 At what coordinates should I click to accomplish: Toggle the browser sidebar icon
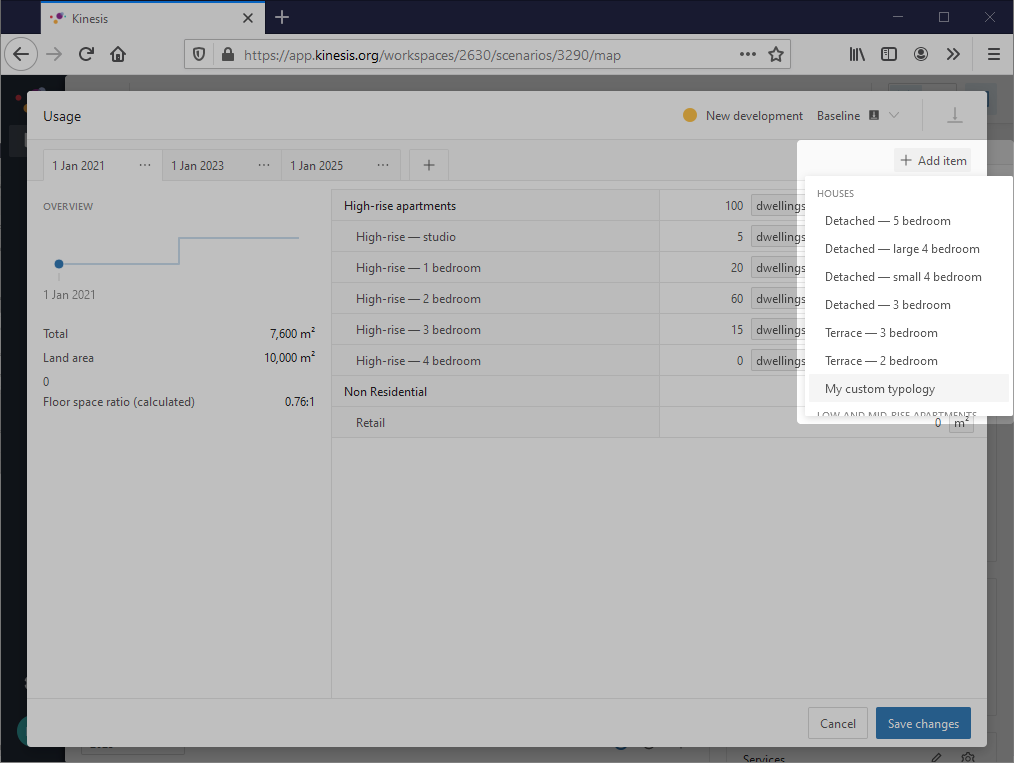889,54
